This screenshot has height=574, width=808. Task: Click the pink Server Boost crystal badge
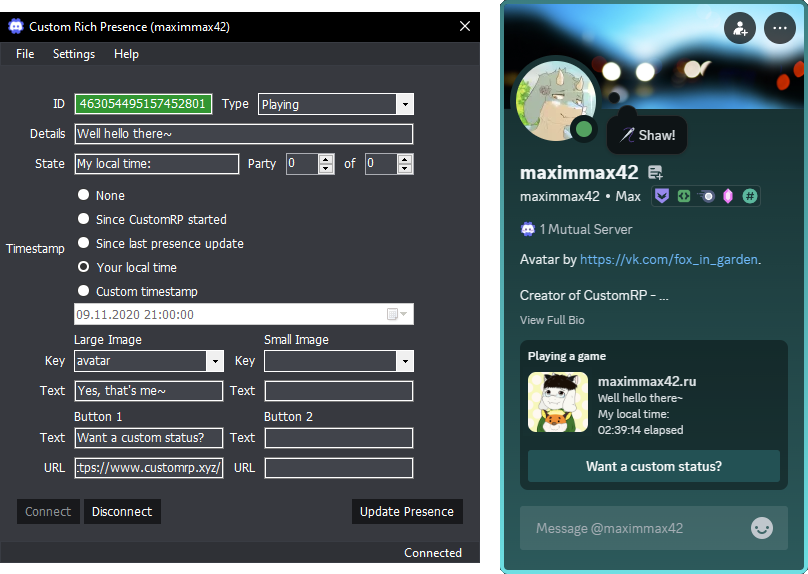pos(728,196)
